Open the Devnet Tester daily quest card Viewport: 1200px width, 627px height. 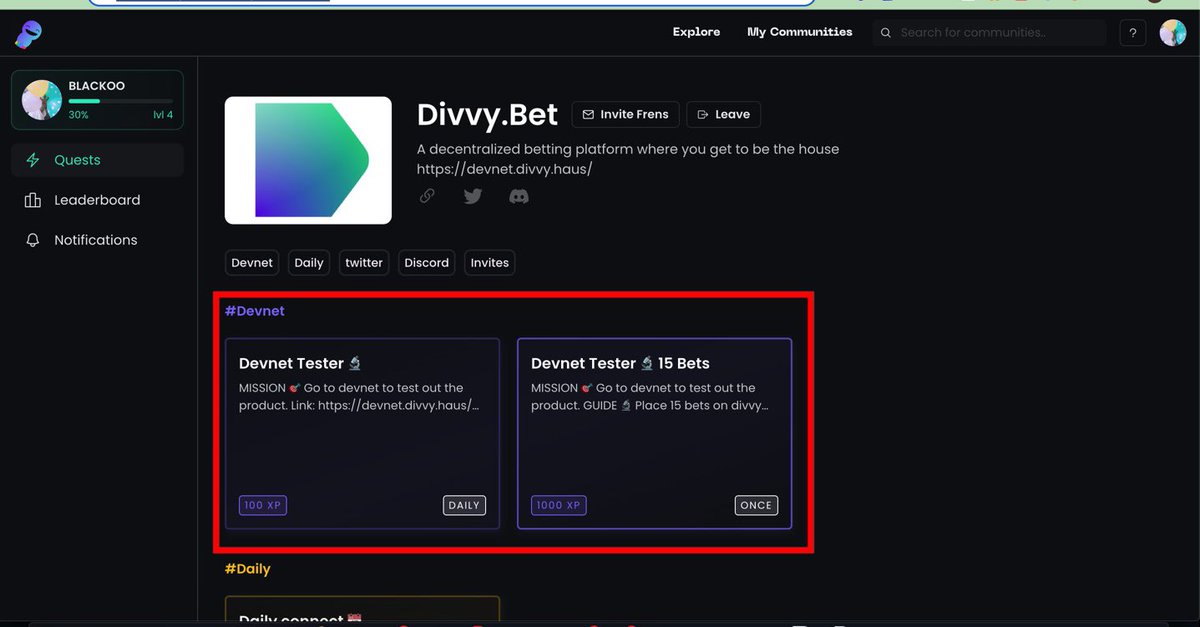pyautogui.click(x=362, y=433)
